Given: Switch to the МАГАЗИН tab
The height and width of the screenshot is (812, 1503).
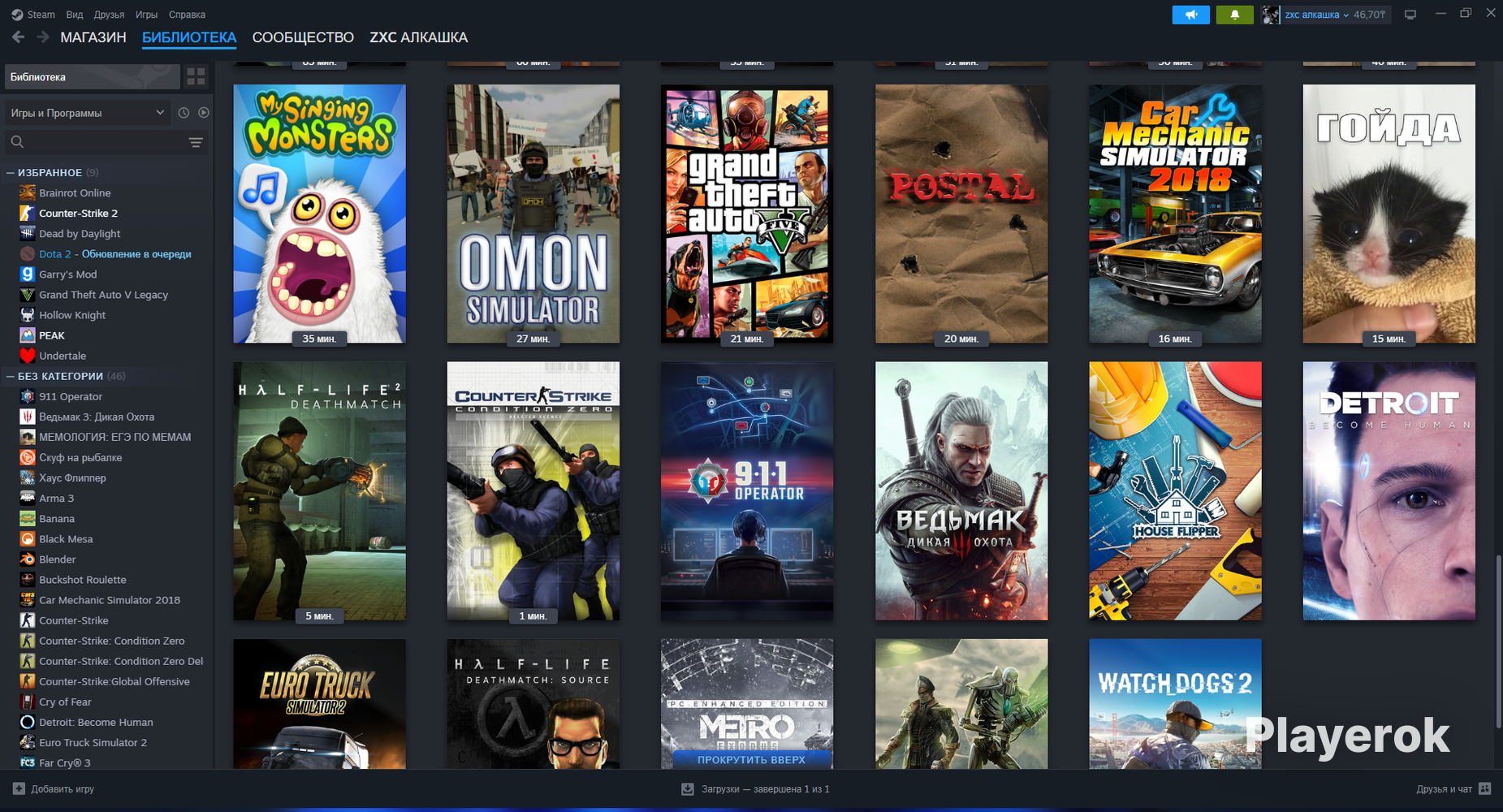Looking at the screenshot, I should coord(93,37).
